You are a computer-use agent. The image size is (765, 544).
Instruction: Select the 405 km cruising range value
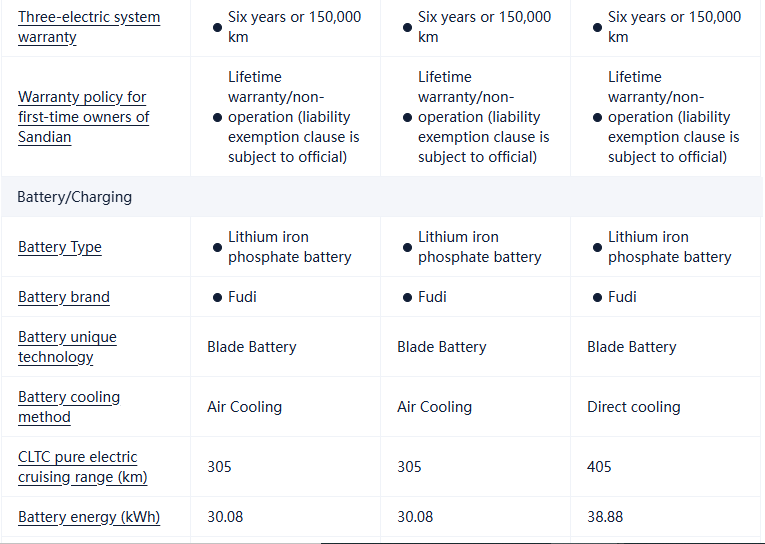coord(599,467)
